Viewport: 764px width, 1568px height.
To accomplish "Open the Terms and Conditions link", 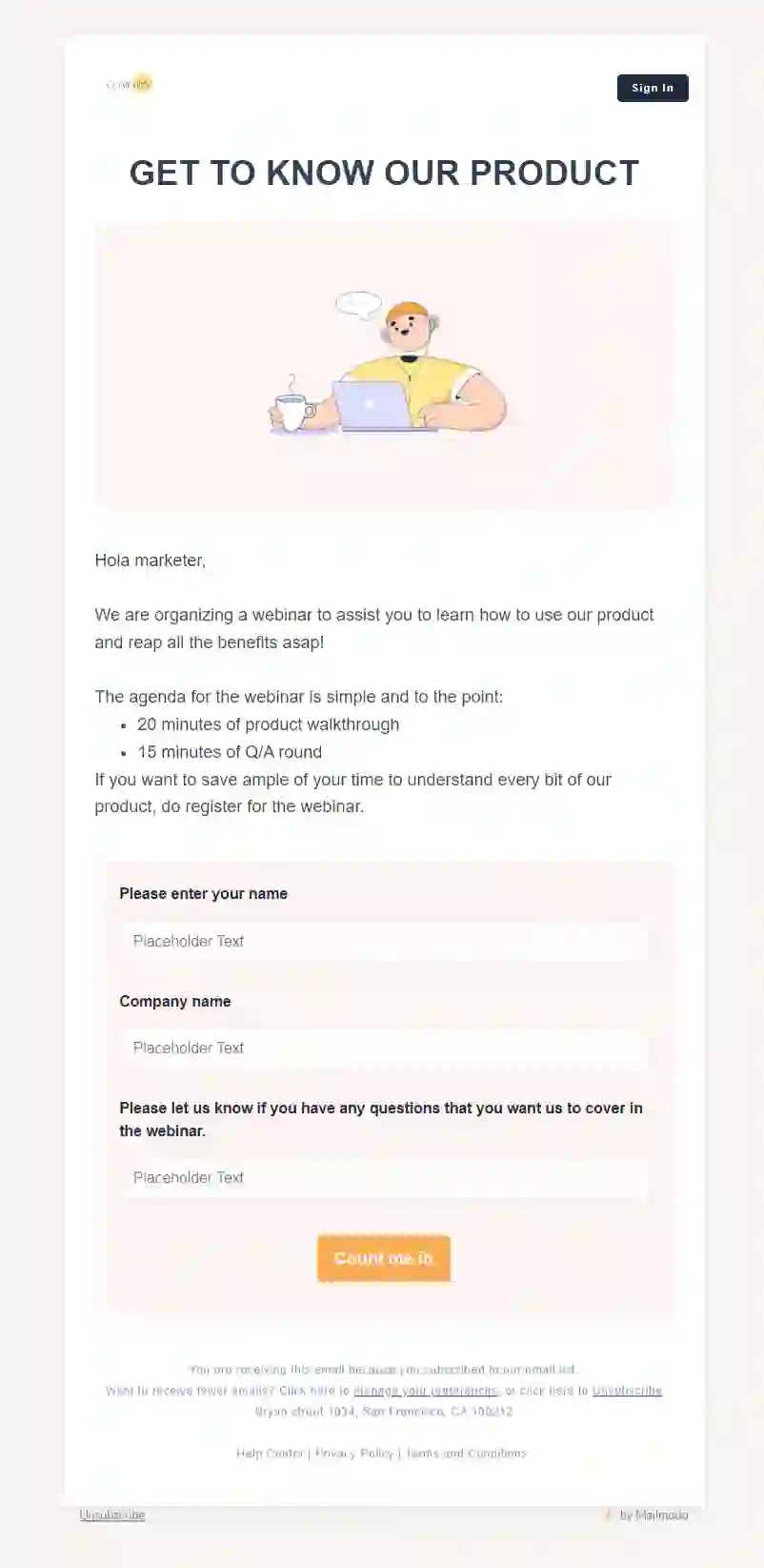I will [466, 1453].
